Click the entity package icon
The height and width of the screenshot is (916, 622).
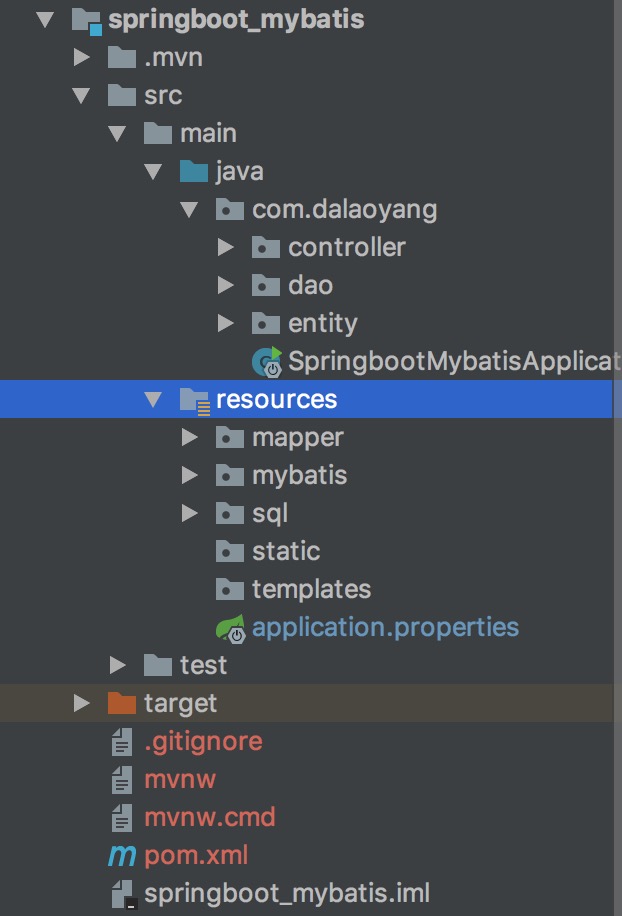pos(266,323)
